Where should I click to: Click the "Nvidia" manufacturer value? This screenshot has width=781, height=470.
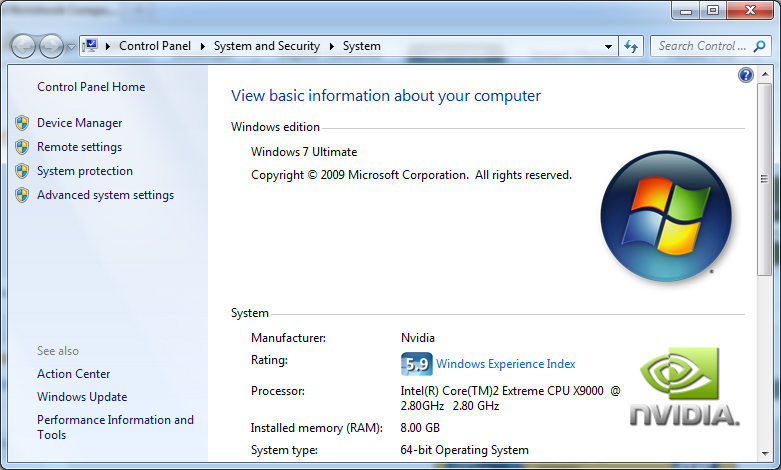pyautogui.click(x=417, y=338)
